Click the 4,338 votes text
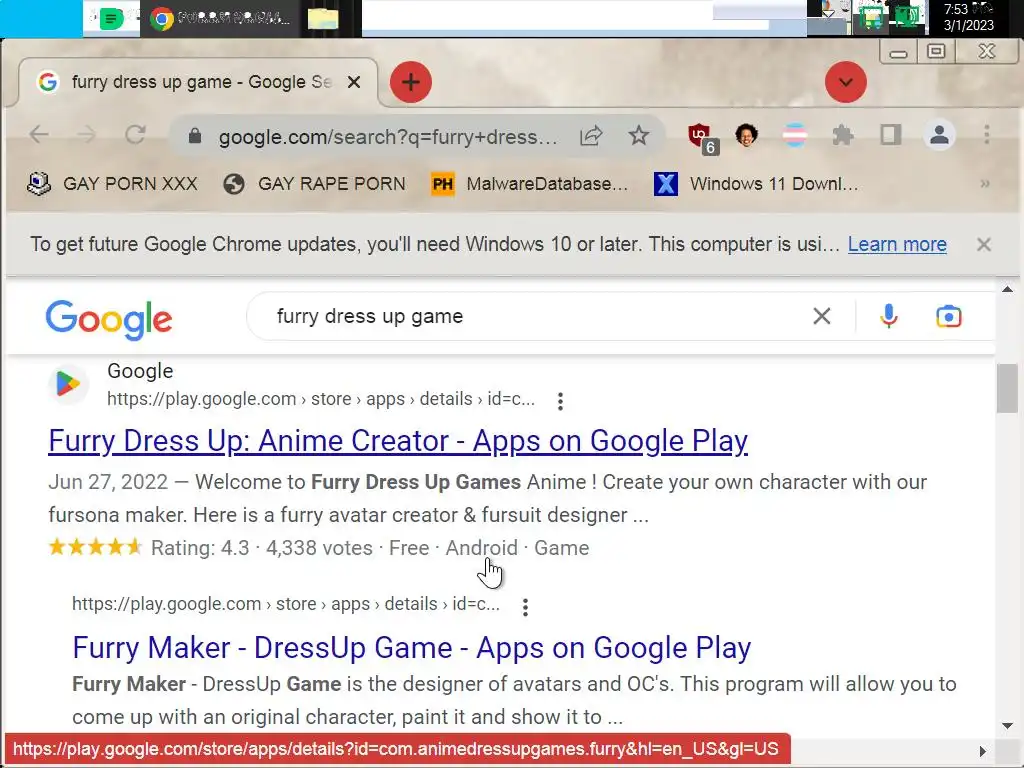 [x=319, y=548]
